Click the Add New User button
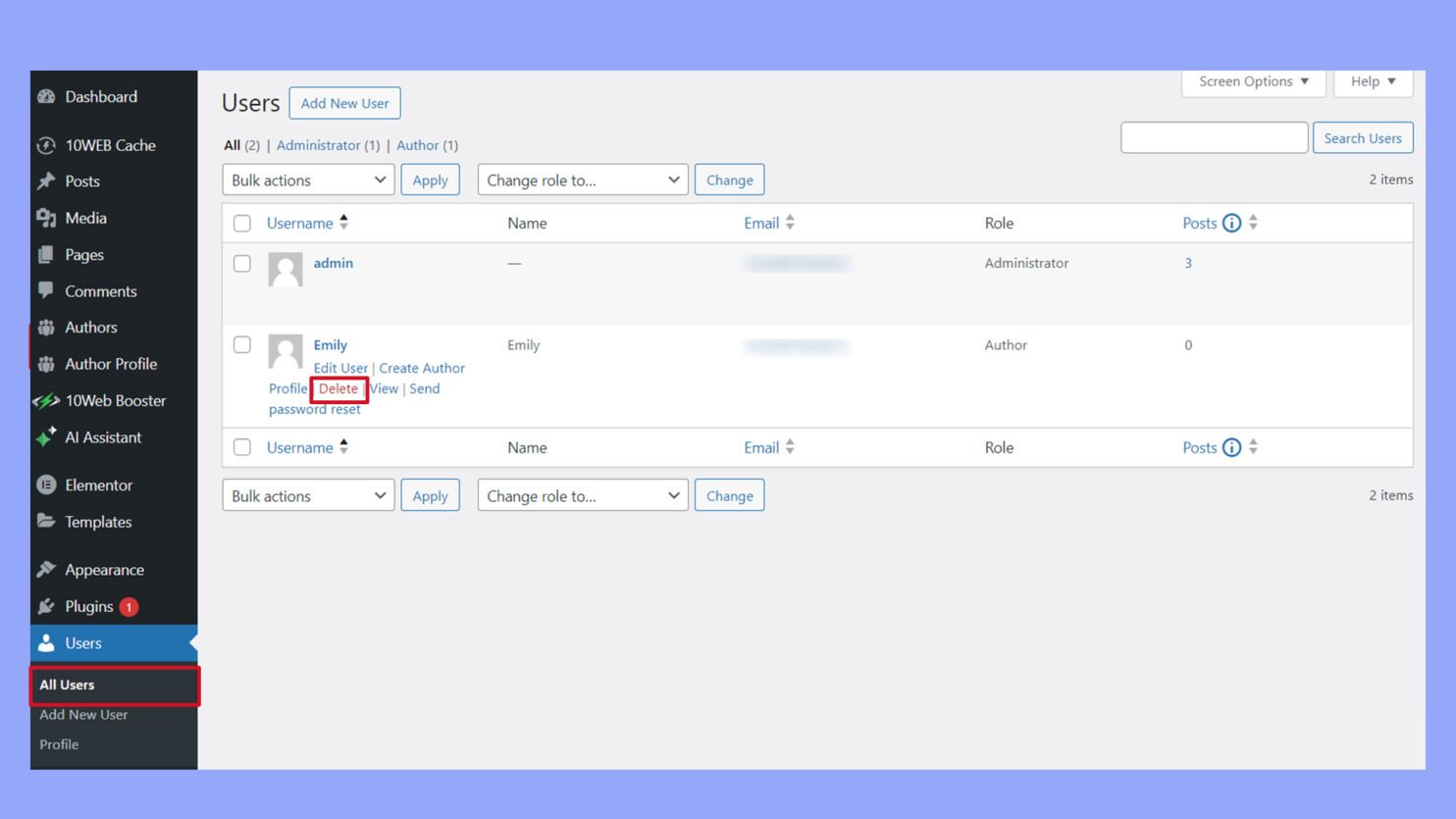1456x819 pixels. 344,102
